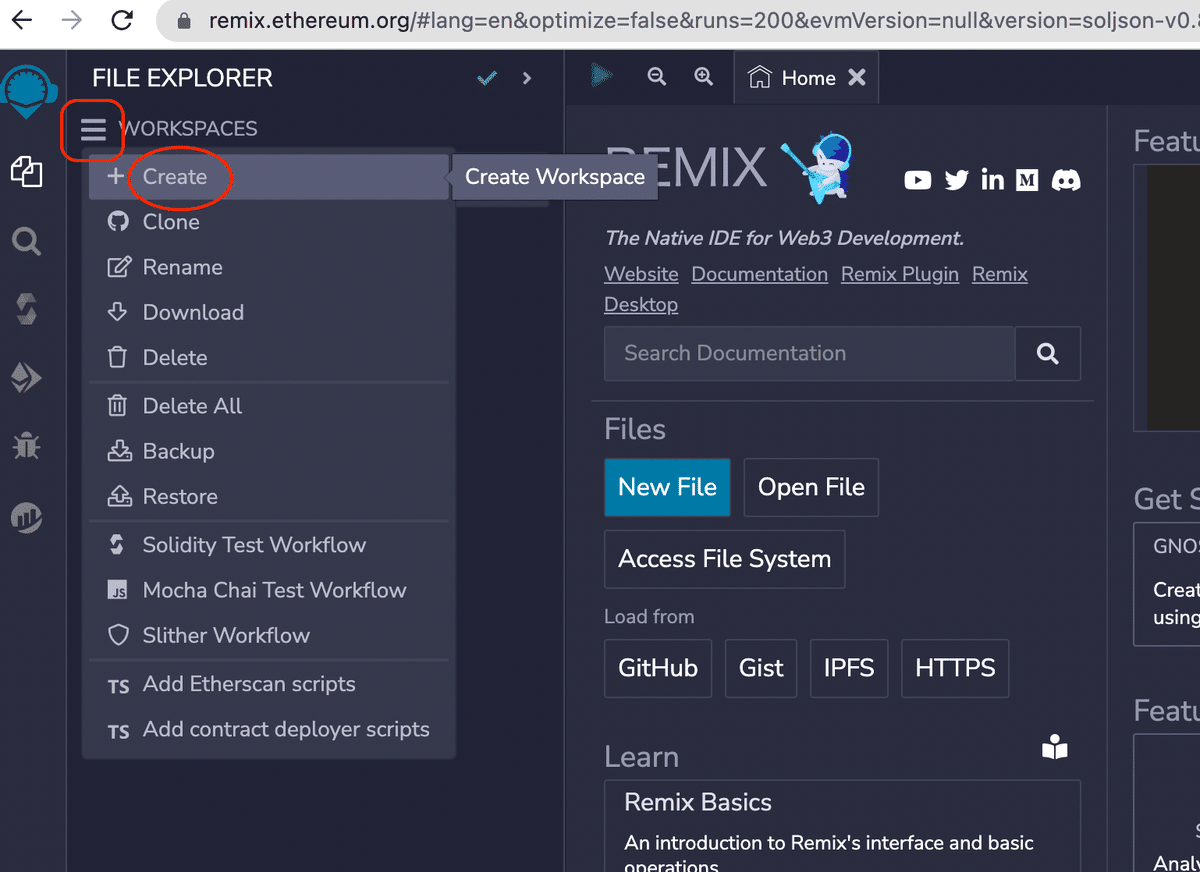This screenshot has height=872, width=1200.
Task: Click the Open File button
Action: (x=811, y=487)
